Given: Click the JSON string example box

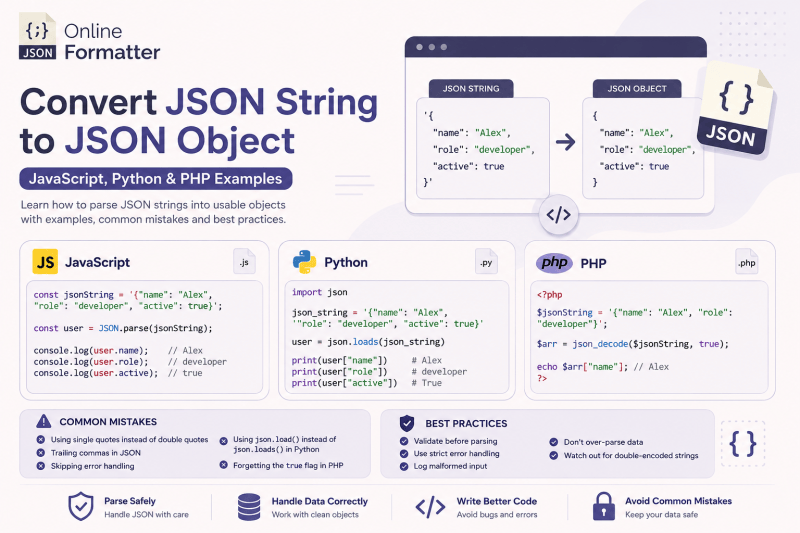Looking at the screenshot, I should 483,148.
